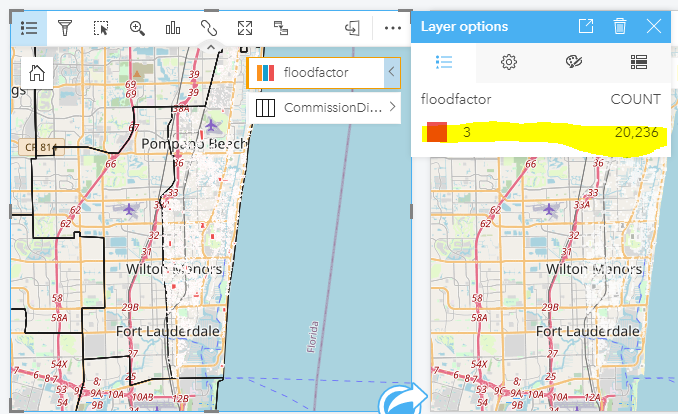This screenshot has width=678, height=414.
Task: Open the Appearance palette tab
Action: pyautogui.click(x=574, y=62)
